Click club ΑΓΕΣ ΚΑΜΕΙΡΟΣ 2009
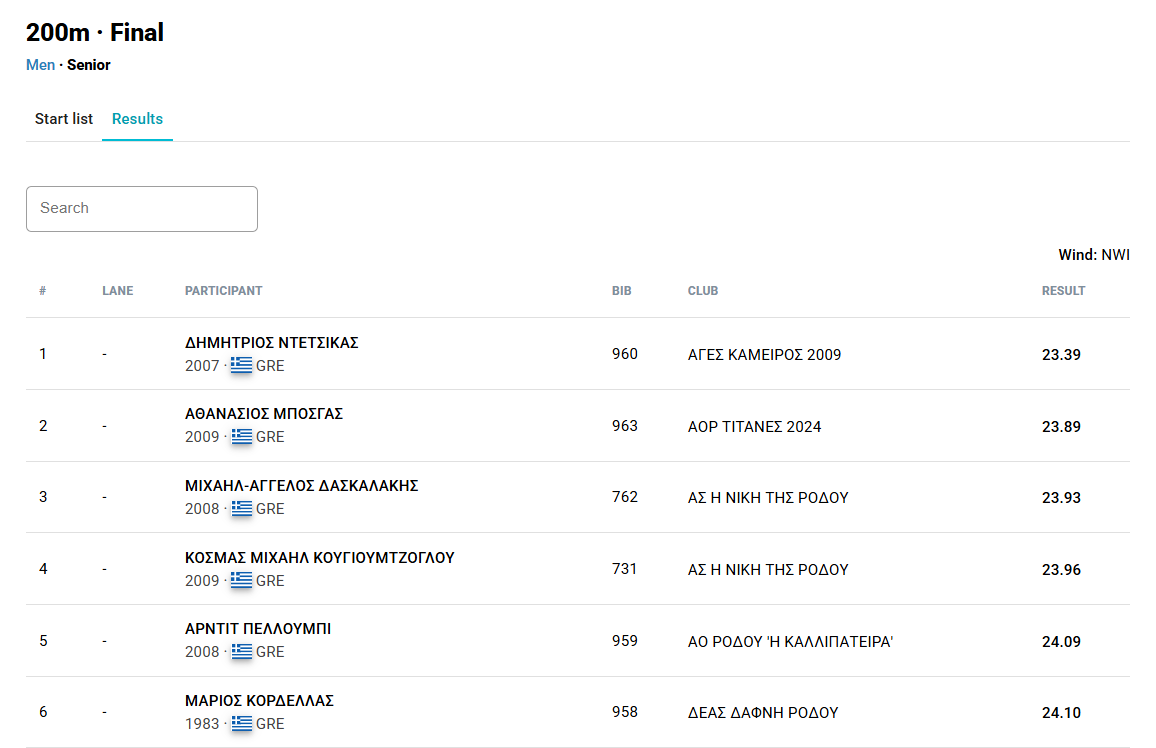The height and width of the screenshot is (748, 1156). tap(764, 355)
